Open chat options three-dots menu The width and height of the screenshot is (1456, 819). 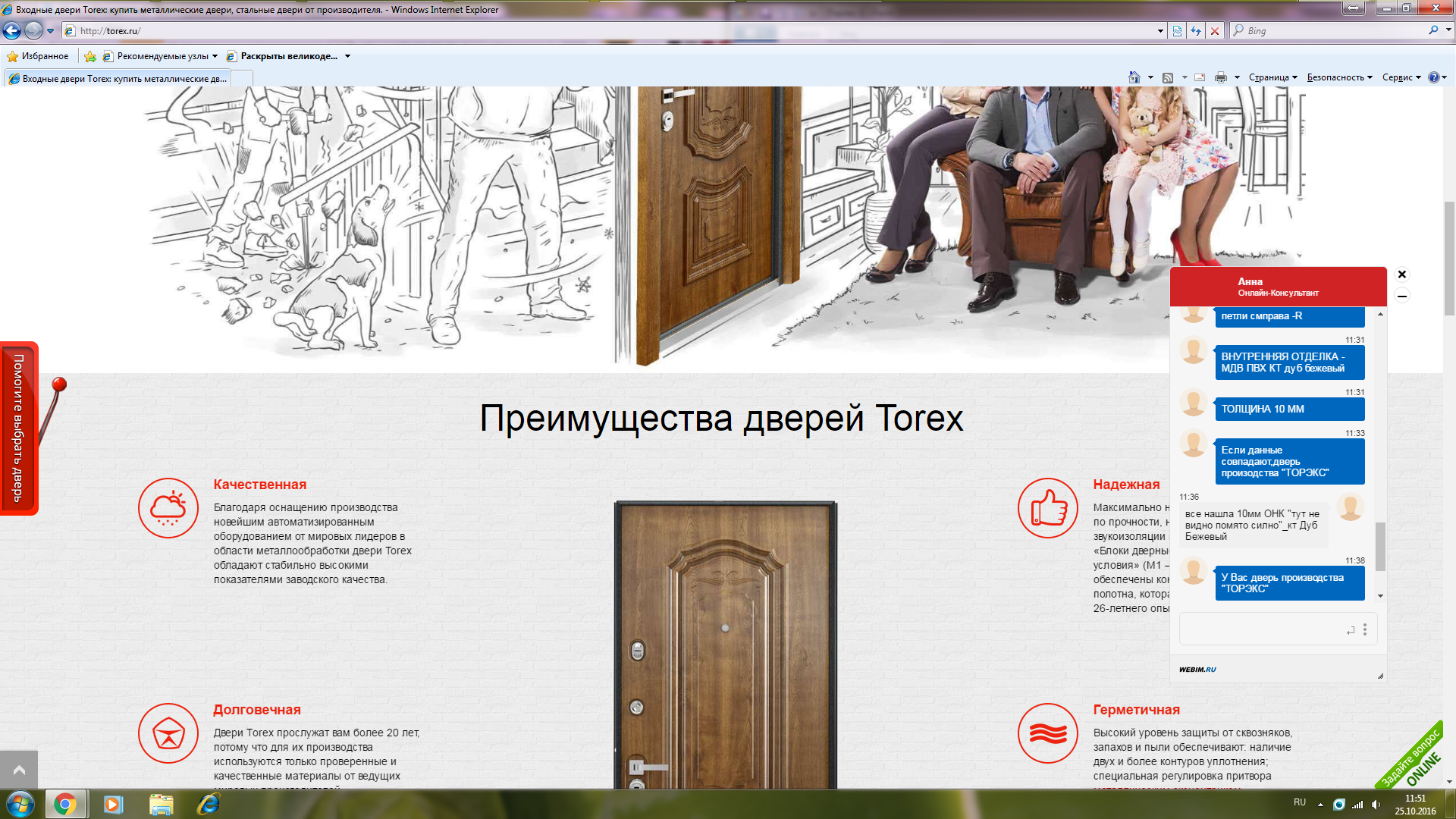pos(1365,629)
